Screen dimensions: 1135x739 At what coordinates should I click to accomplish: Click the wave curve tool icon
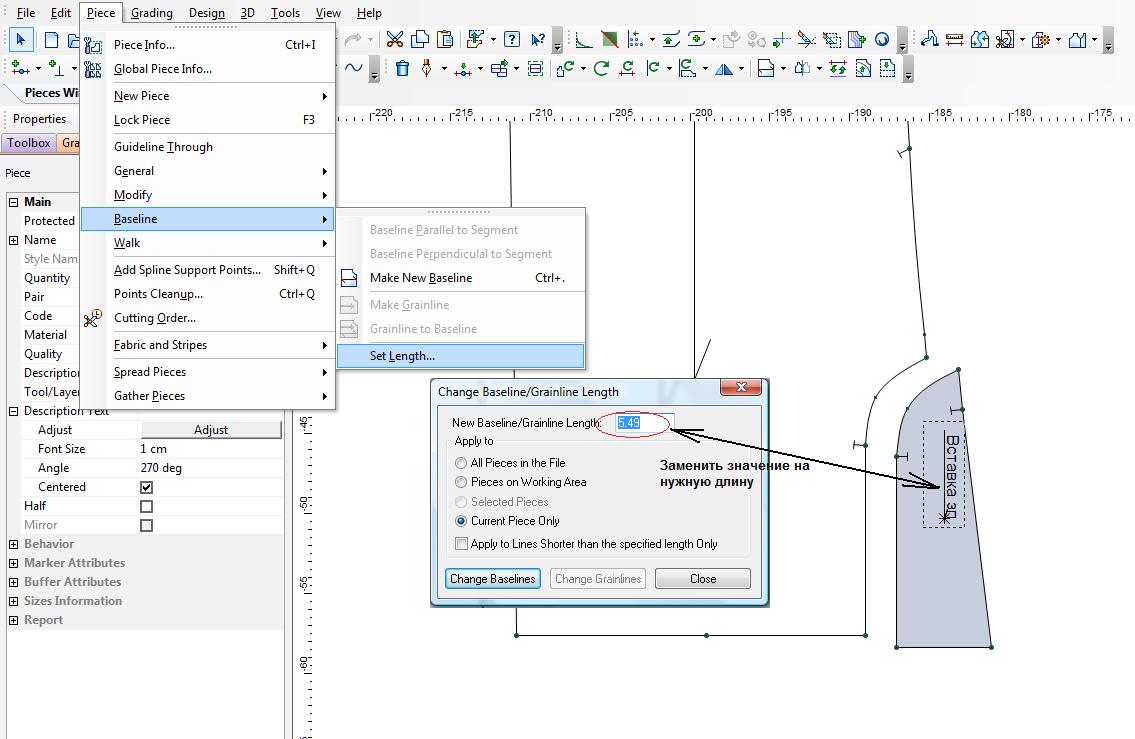(x=353, y=68)
